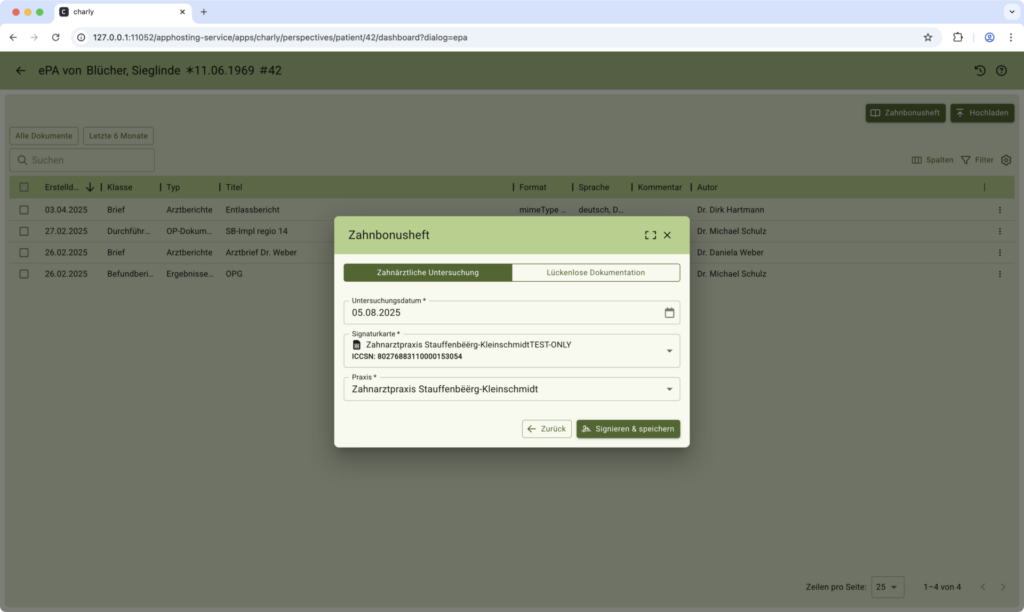Screen dimensions: 1024x612
Task: Select the Entlassbericht row checkbox
Action: click(24, 210)
